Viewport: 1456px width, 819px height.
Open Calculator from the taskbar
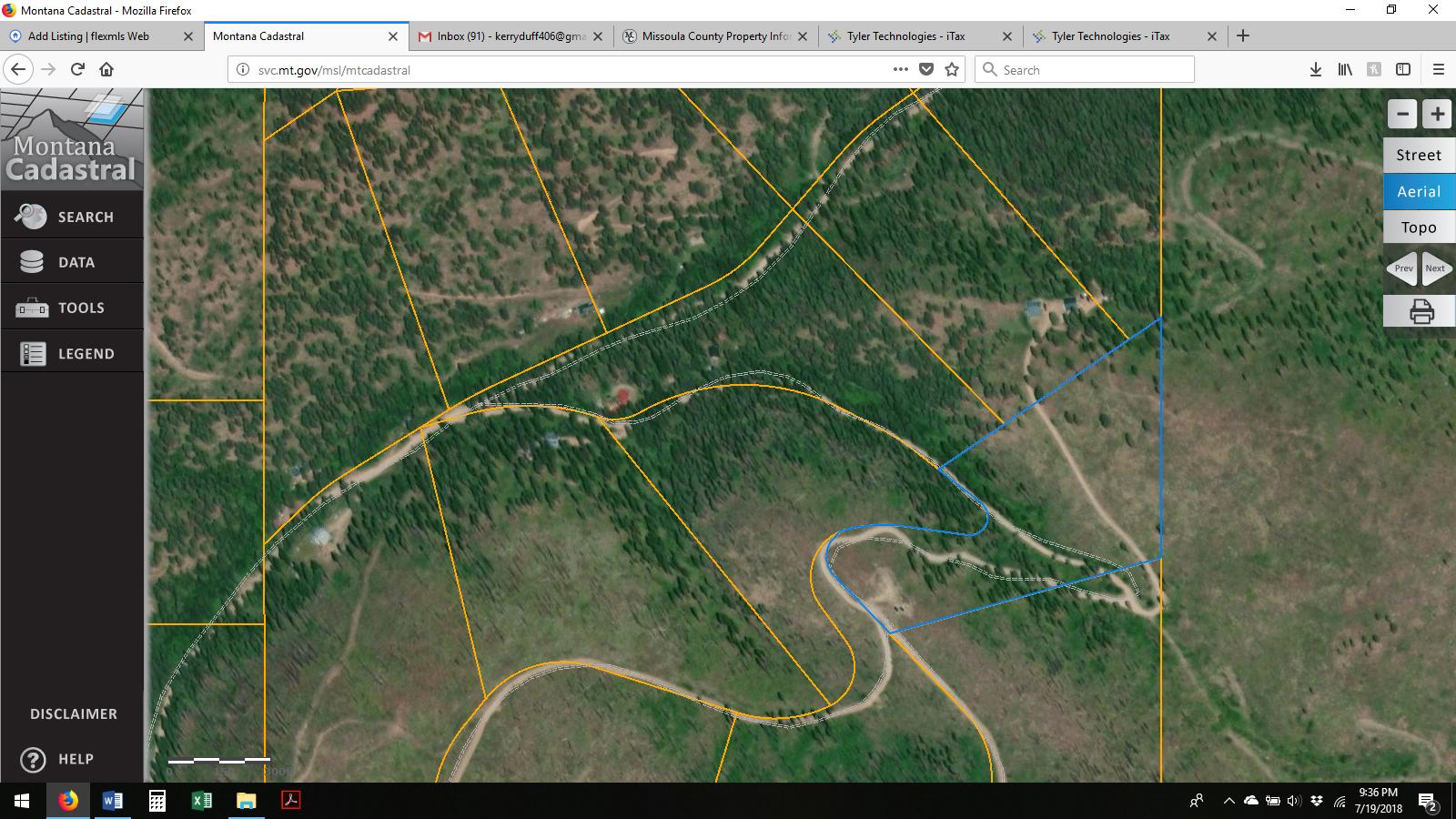coord(157,801)
